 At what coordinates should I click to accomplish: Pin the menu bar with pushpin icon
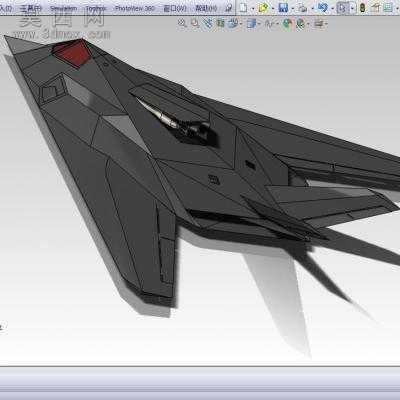tap(229, 8)
